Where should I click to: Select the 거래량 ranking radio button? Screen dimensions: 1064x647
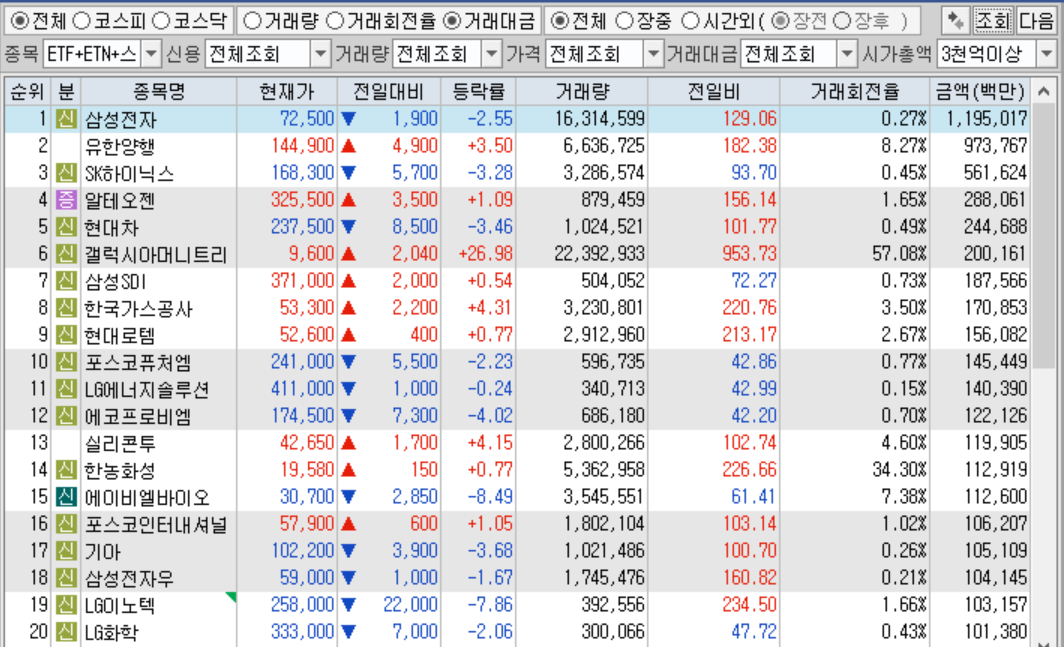pyautogui.click(x=252, y=21)
